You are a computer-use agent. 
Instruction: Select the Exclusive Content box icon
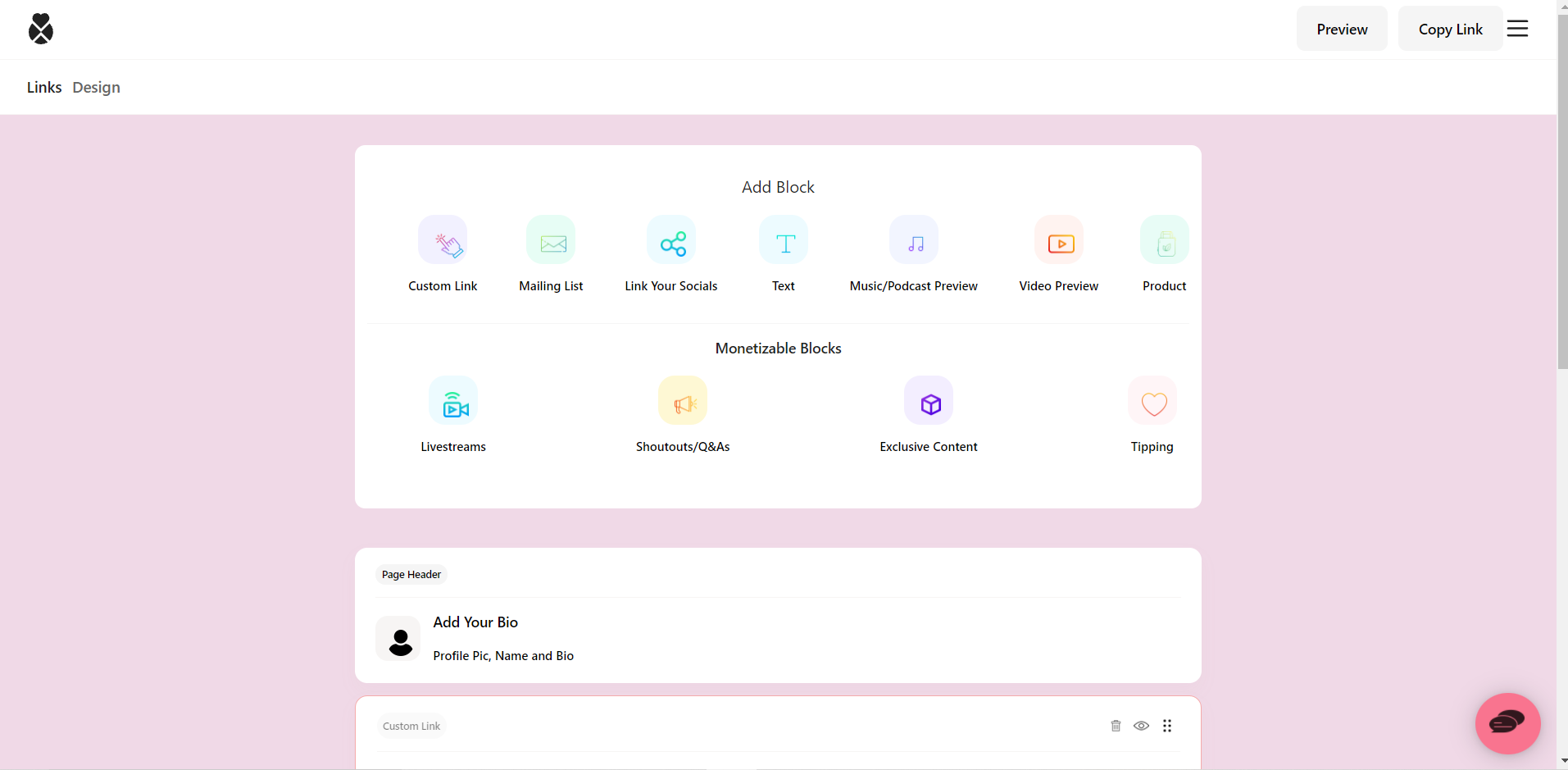tap(928, 401)
